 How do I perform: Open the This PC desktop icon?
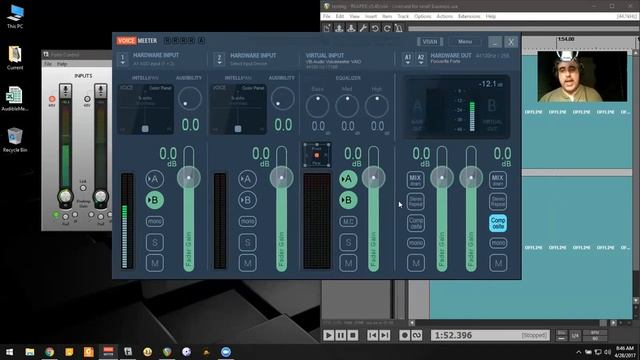[15, 16]
